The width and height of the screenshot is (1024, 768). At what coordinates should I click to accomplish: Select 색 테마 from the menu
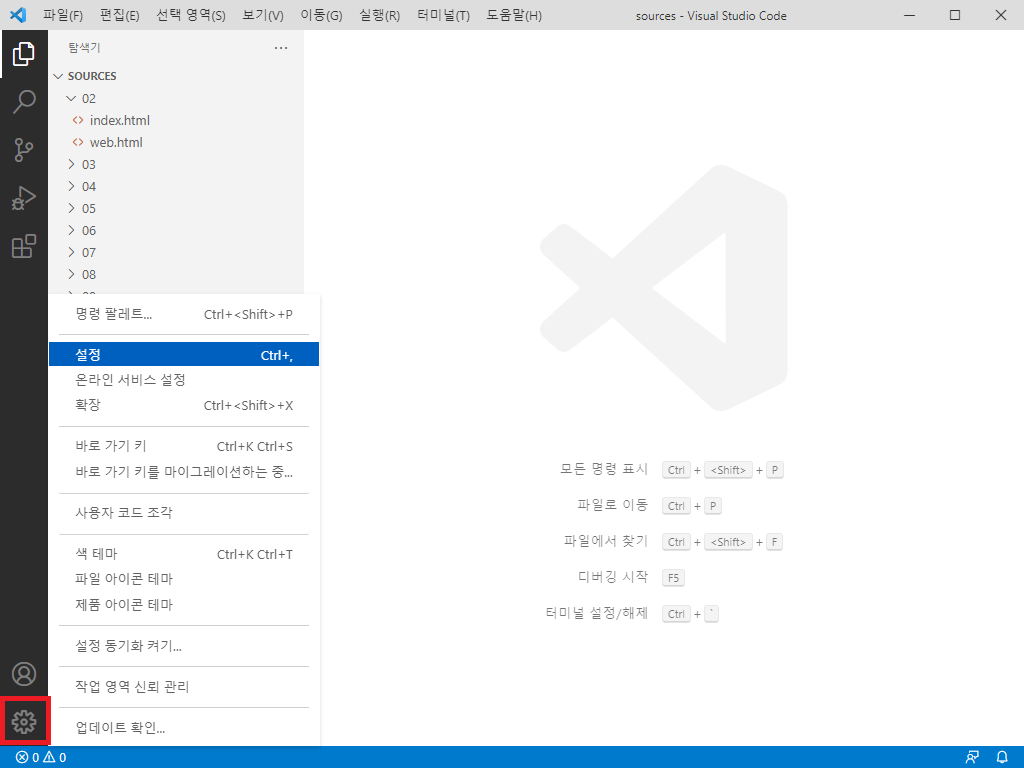tap(184, 554)
